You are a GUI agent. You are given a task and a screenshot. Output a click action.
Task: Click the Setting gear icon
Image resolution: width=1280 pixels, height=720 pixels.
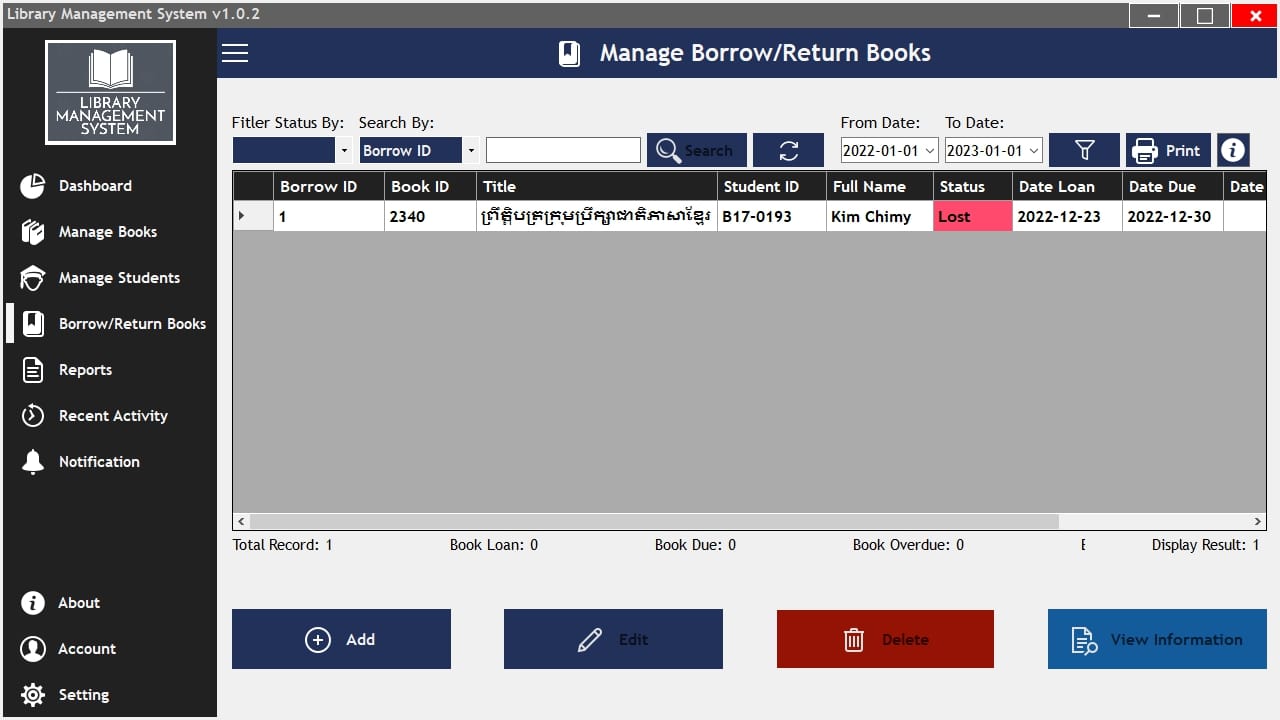point(33,695)
